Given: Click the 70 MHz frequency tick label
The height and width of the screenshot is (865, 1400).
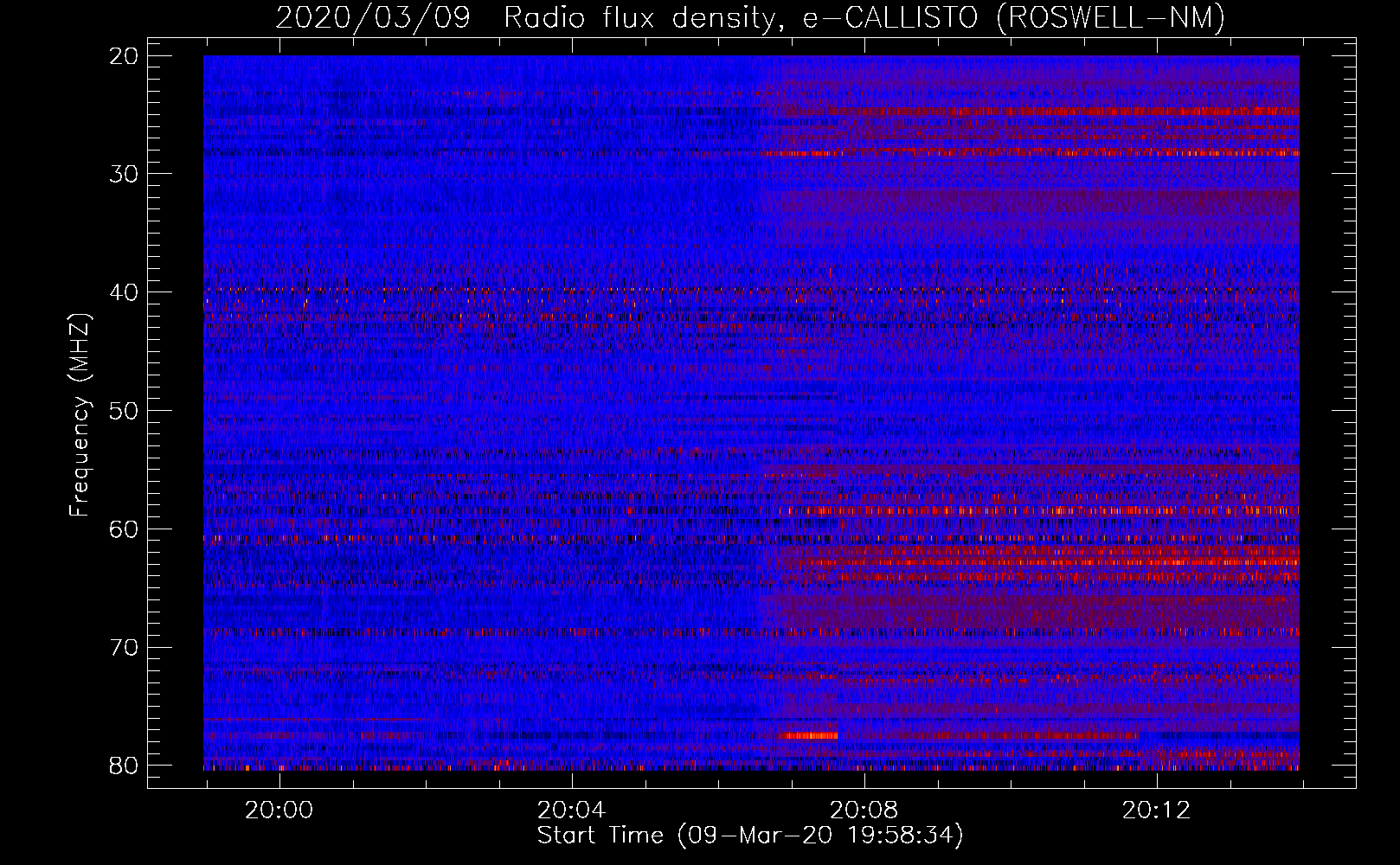Looking at the screenshot, I should point(124,648).
